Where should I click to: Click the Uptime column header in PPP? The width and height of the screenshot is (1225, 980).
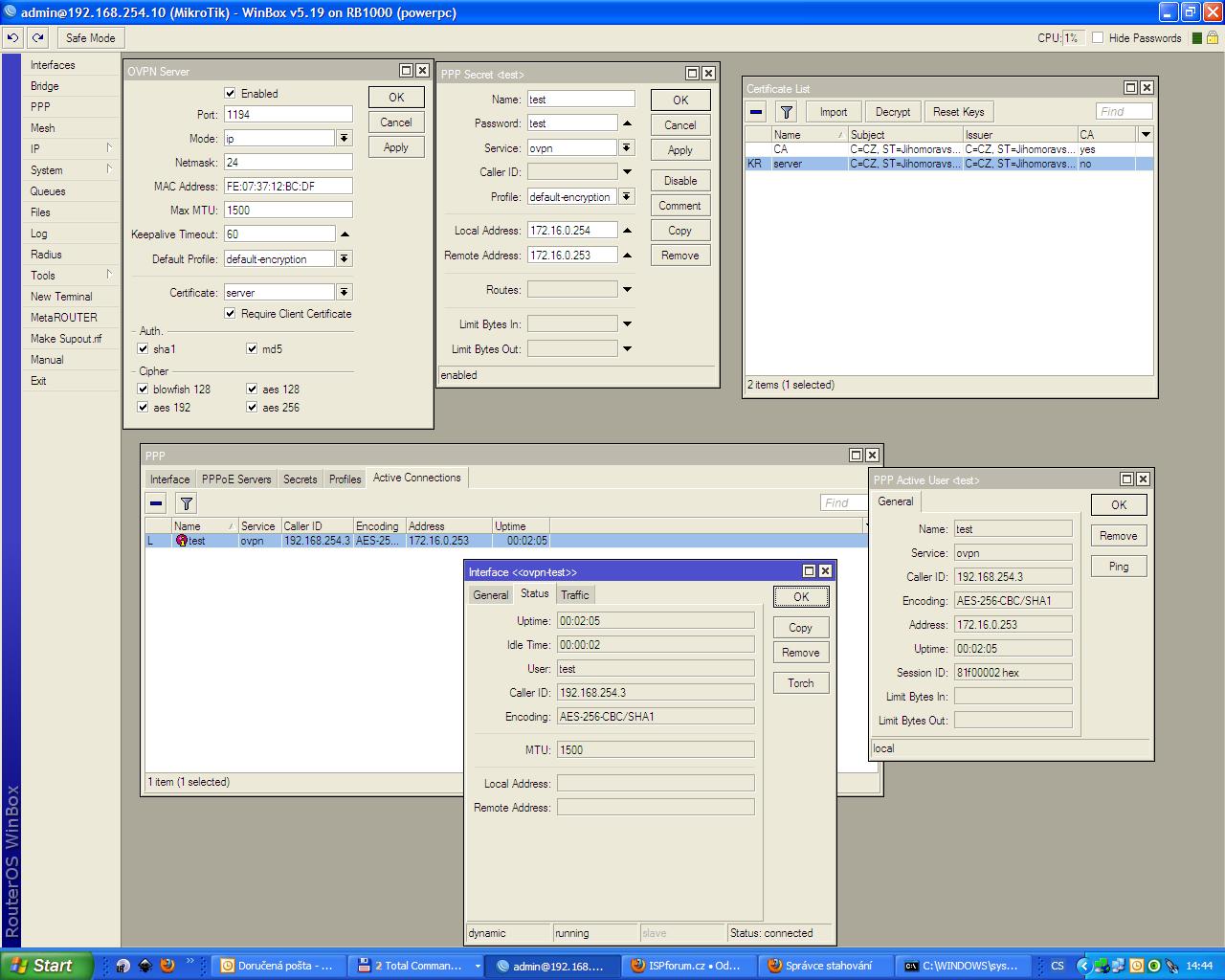click(x=522, y=525)
